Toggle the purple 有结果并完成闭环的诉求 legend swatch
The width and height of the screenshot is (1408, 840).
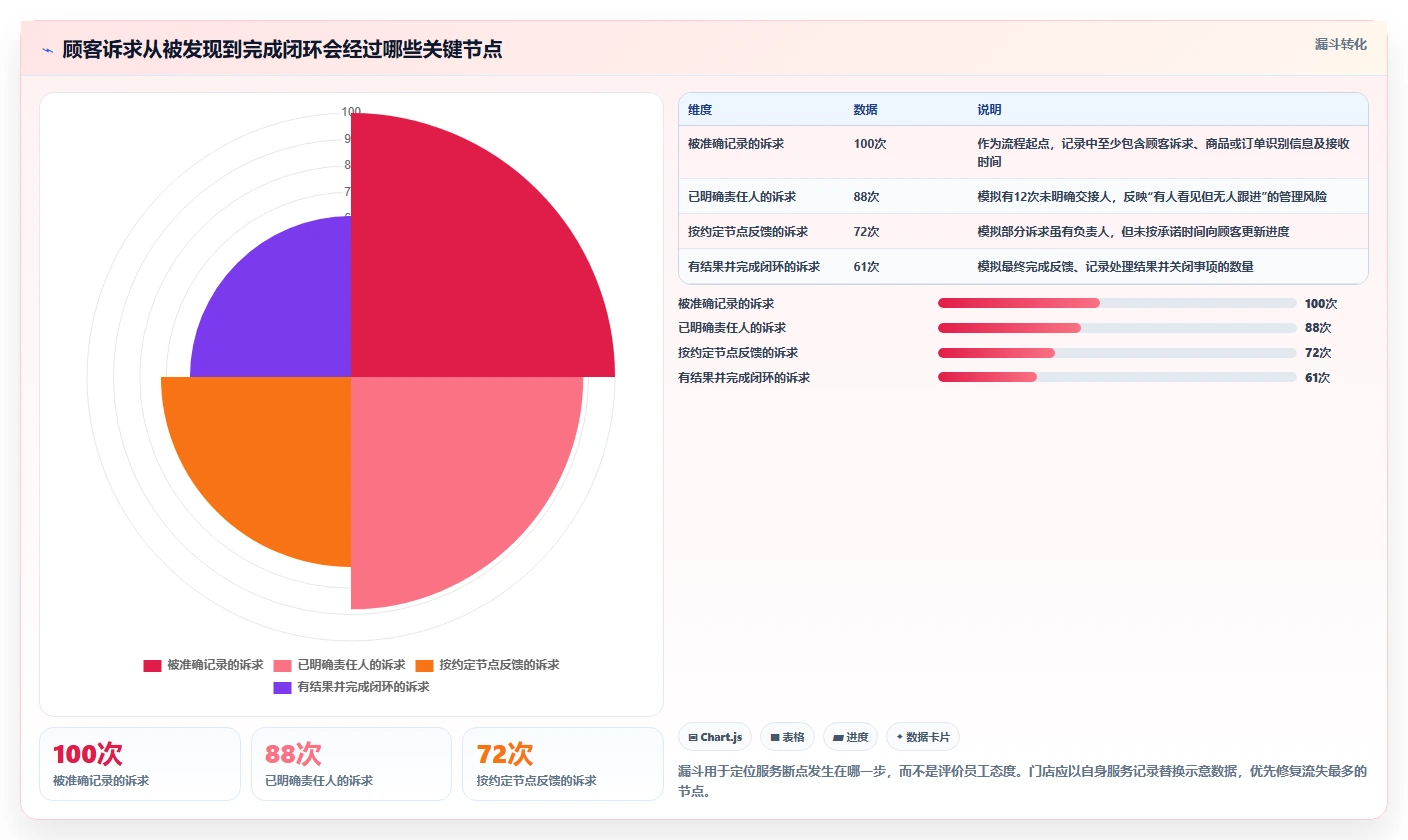coord(282,687)
